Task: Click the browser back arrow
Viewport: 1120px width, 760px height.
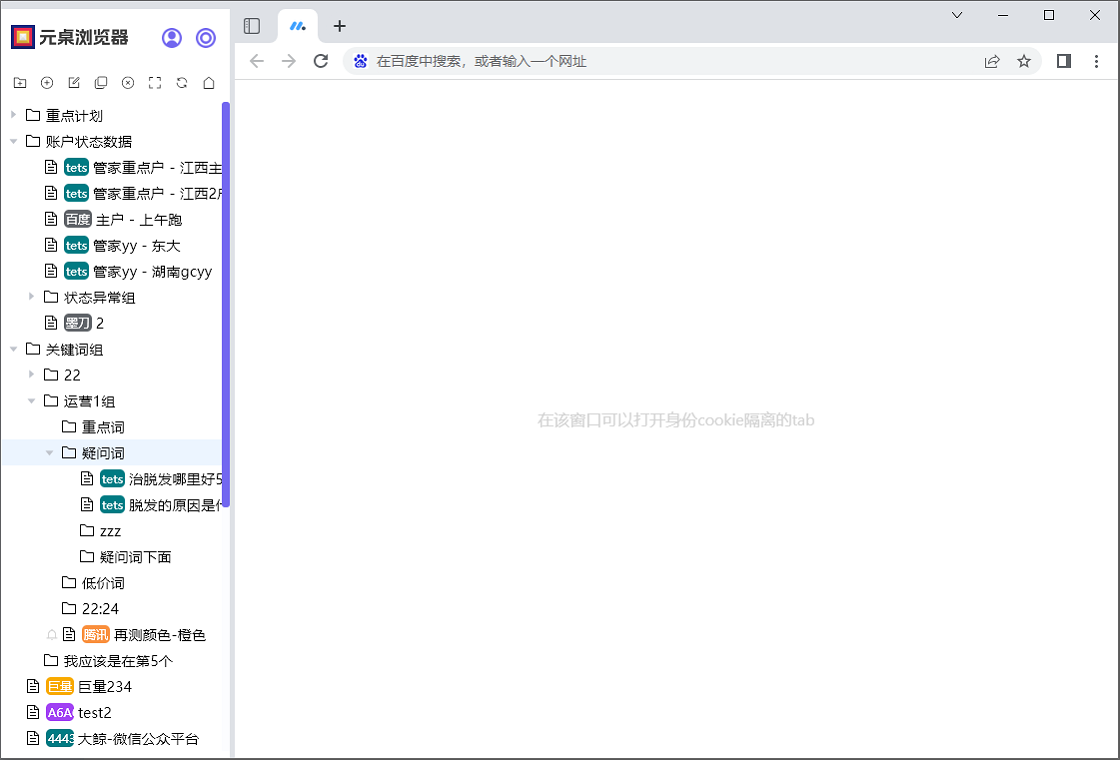Action: (256, 61)
